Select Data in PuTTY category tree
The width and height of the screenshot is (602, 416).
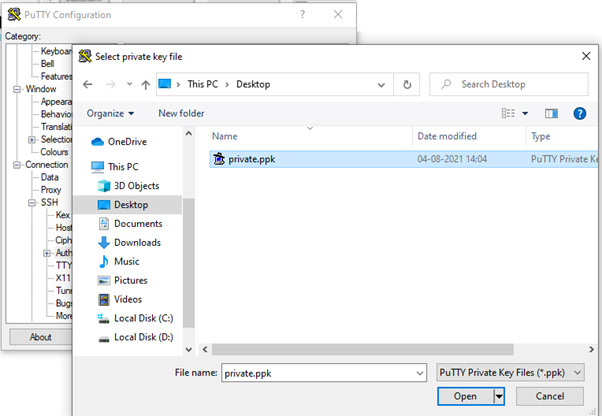point(50,177)
